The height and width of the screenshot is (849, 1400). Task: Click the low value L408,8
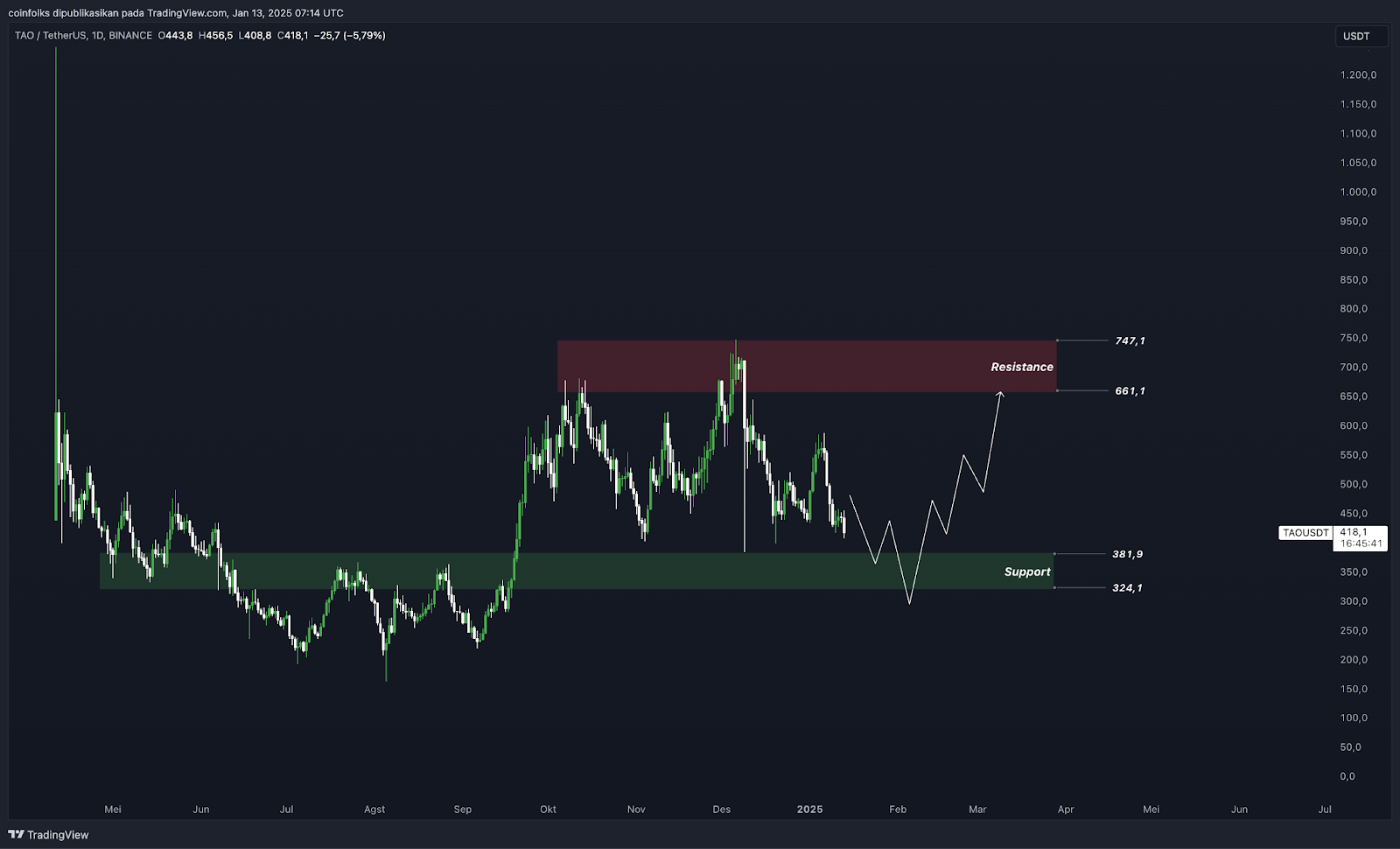[255, 36]
